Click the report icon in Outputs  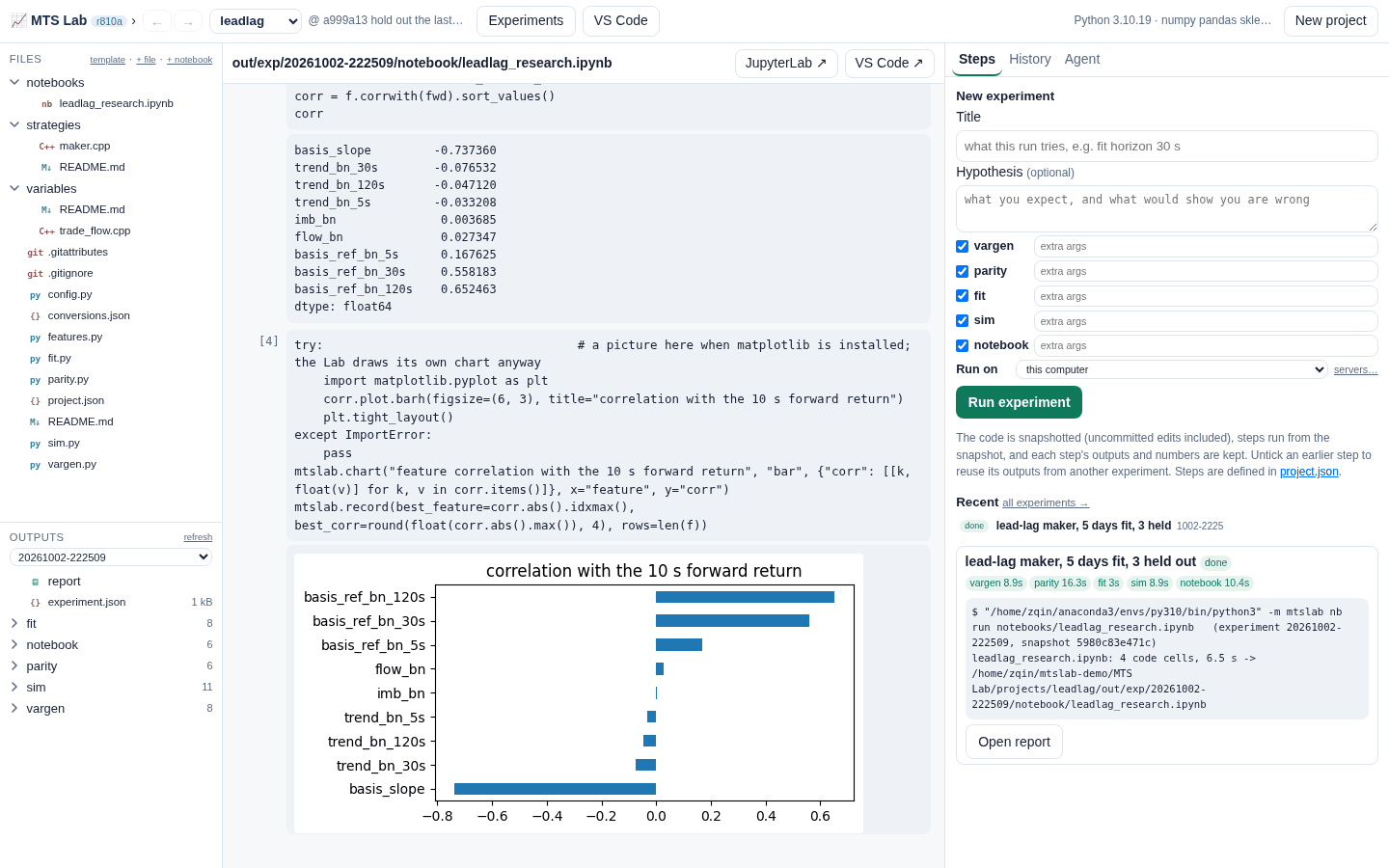[x=35, y=582]
